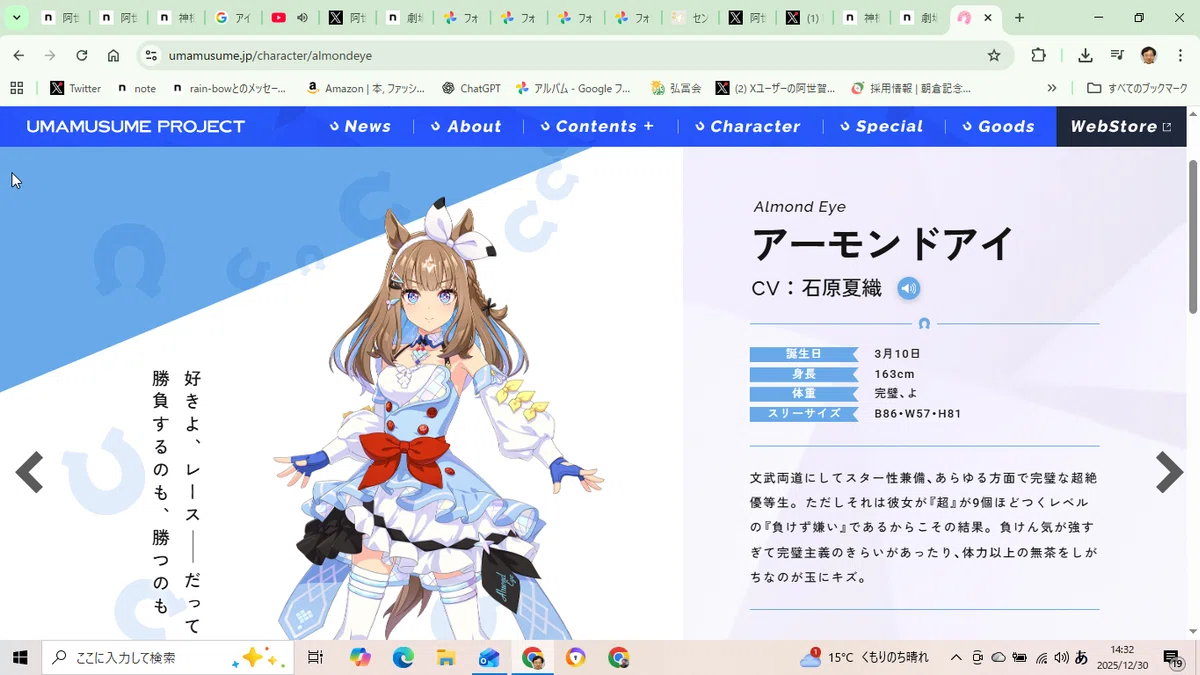This screenshot has height=675, width=1200.
Task: Open the apps grid icon in bookmarks bar
Action: [x=17, y=88]
